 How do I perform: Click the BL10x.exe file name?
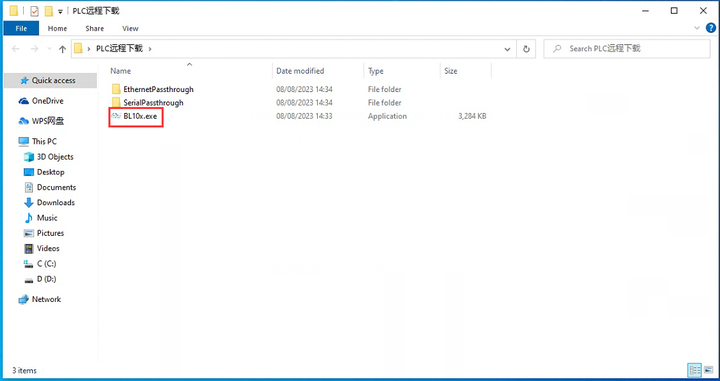[x=140, y=116]
